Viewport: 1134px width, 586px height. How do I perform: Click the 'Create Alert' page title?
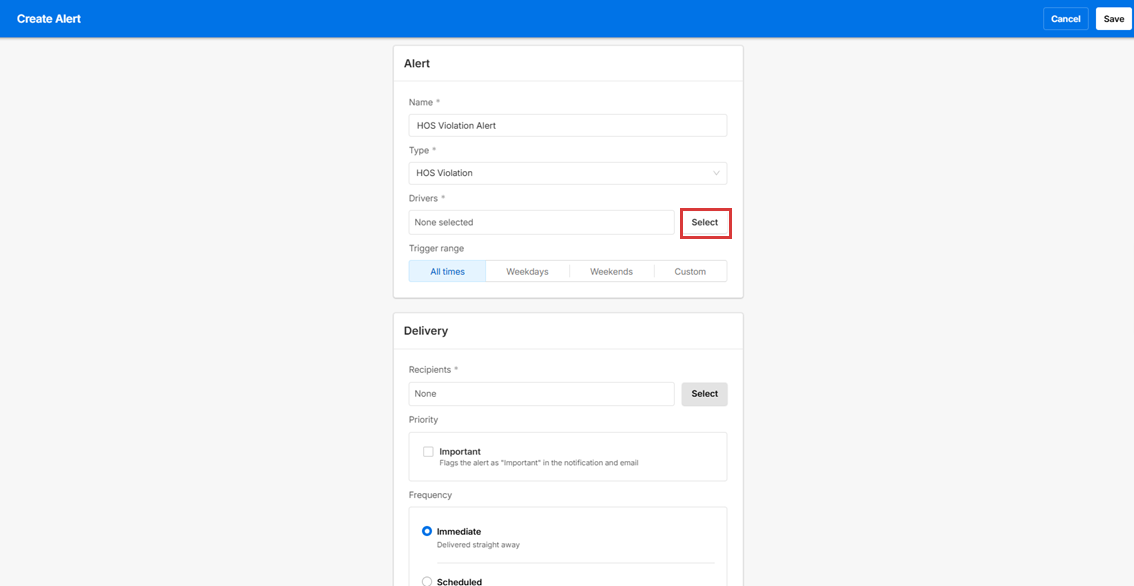pos(49,19)
